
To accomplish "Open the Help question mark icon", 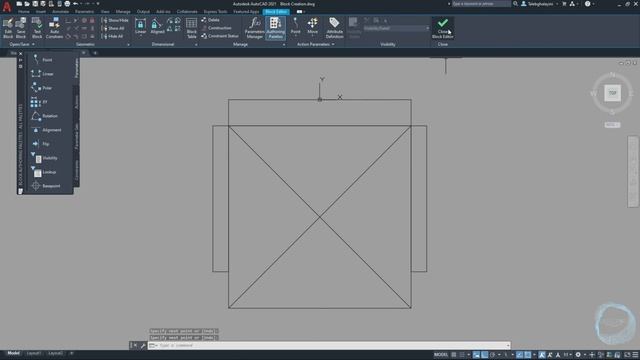I will click(x=587, y=4).
